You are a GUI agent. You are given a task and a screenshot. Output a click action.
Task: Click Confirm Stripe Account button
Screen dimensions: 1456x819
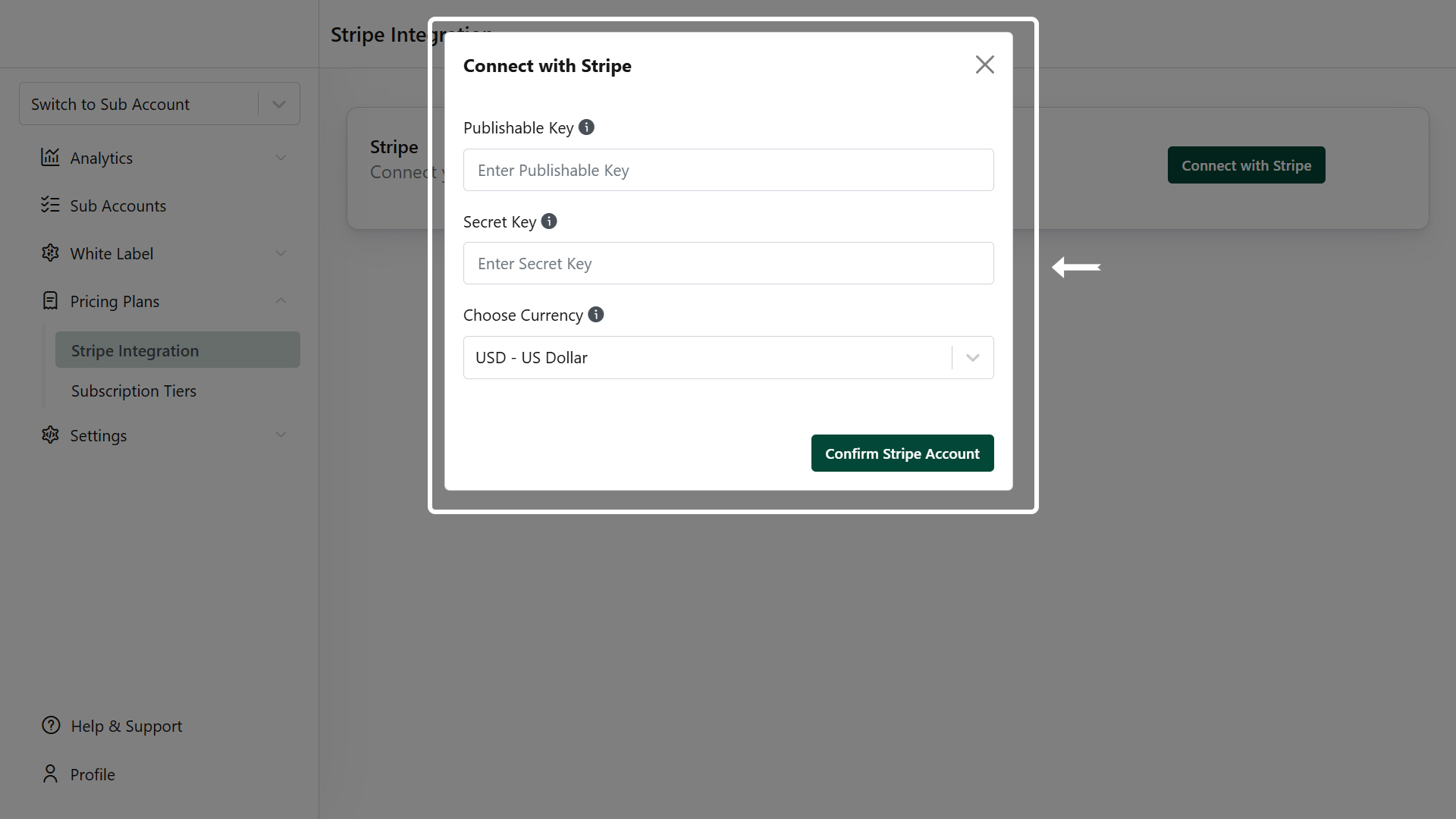902,453
